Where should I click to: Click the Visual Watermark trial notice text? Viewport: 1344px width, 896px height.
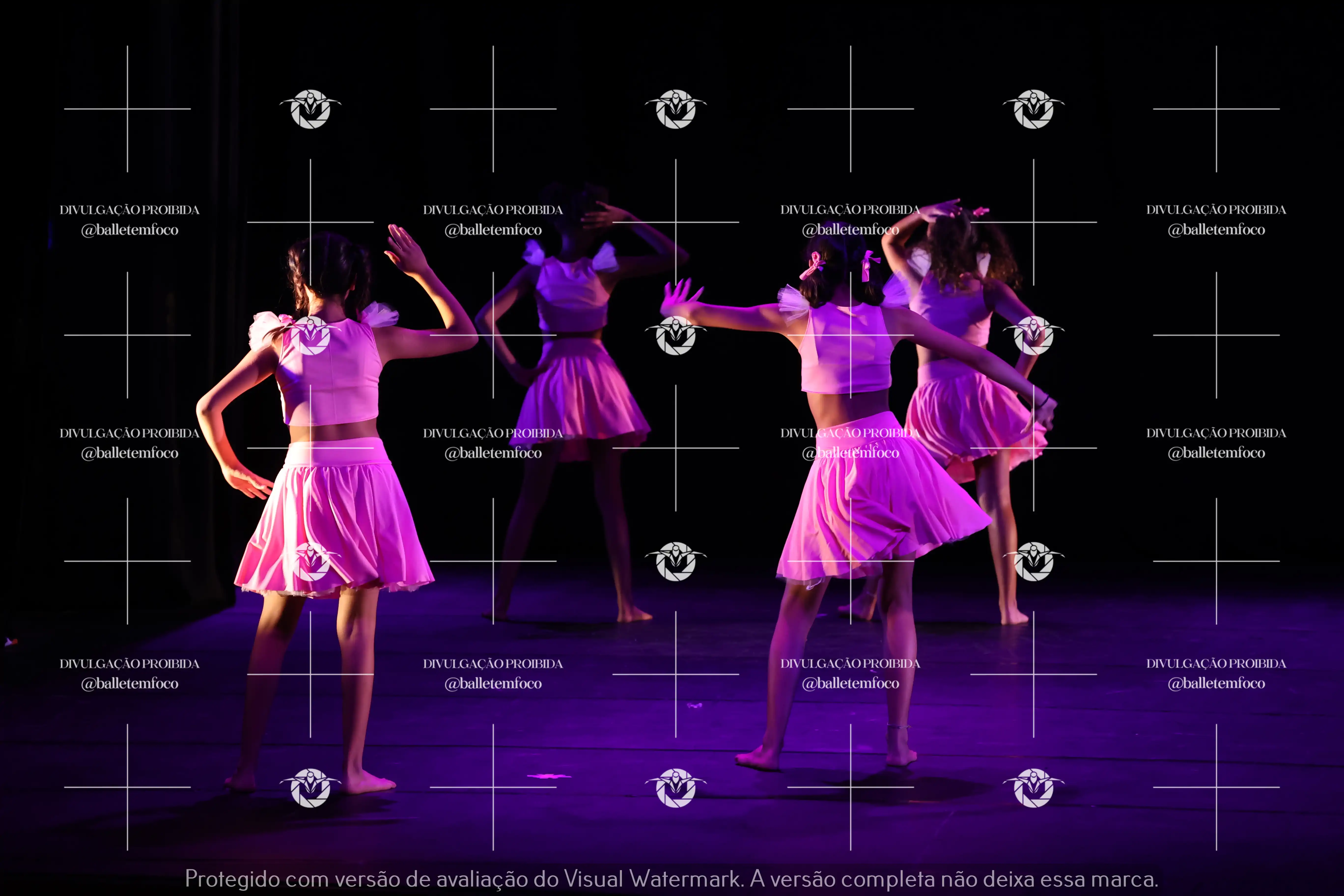pos(672,878)
